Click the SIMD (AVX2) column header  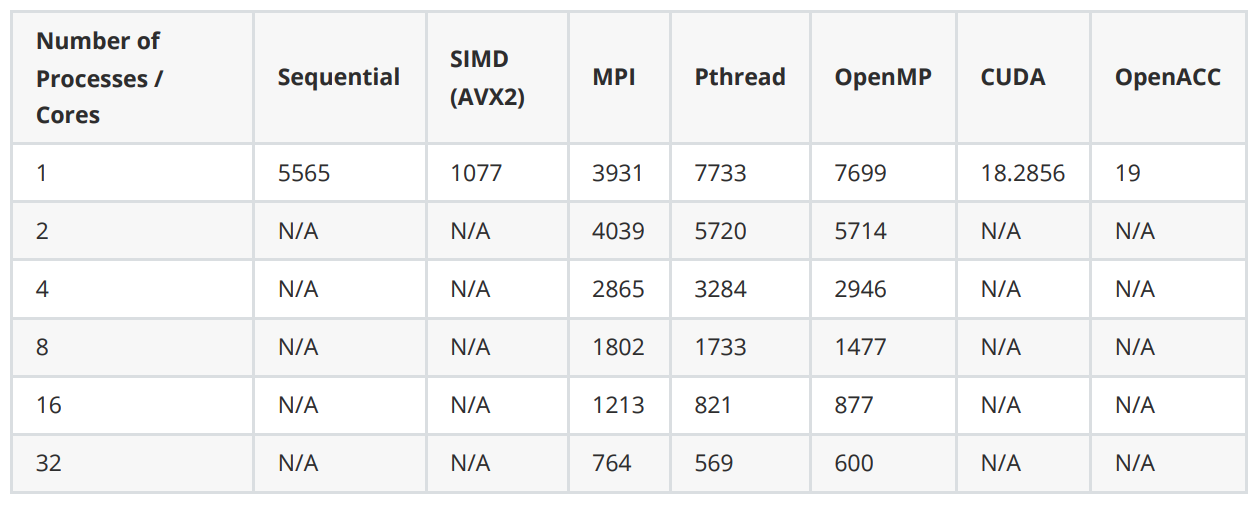click(487, 78)
